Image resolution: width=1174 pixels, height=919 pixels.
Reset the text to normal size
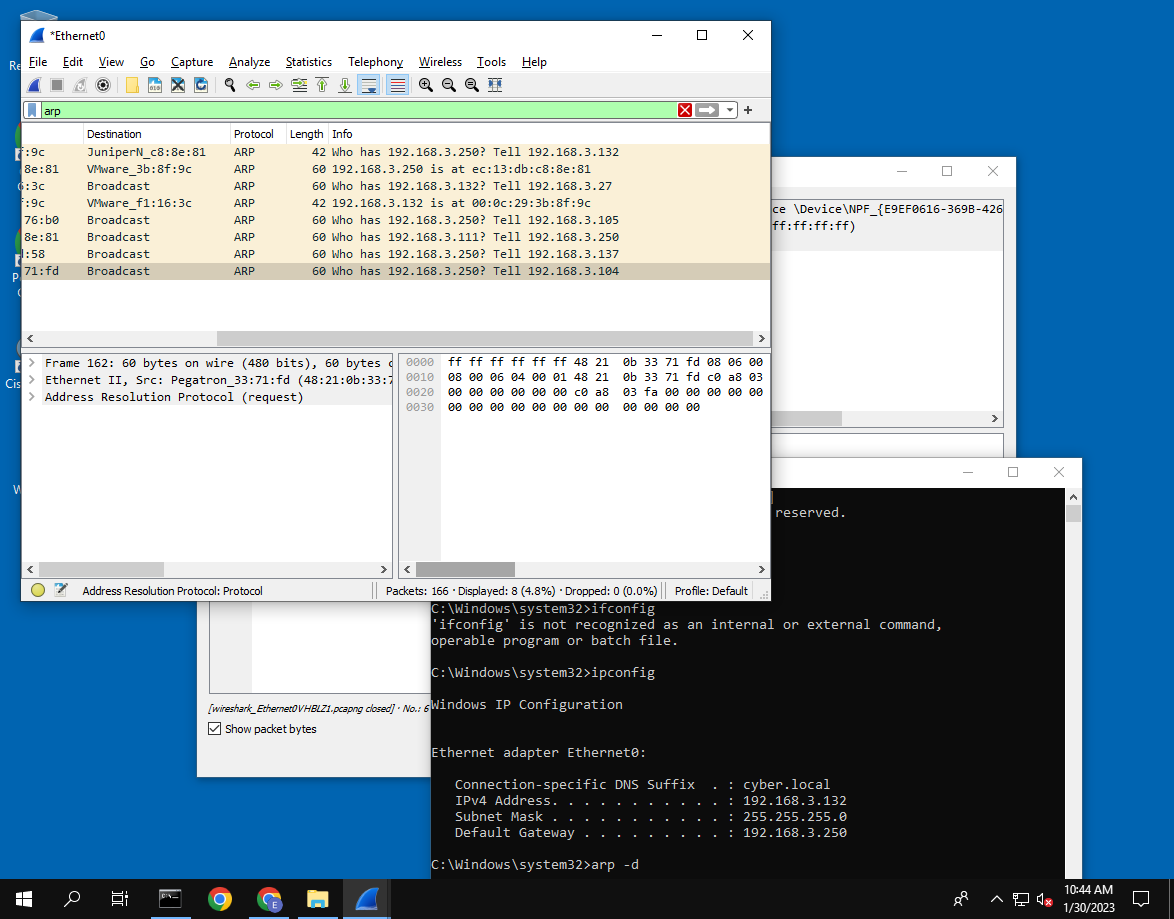(x=472, y=85)
